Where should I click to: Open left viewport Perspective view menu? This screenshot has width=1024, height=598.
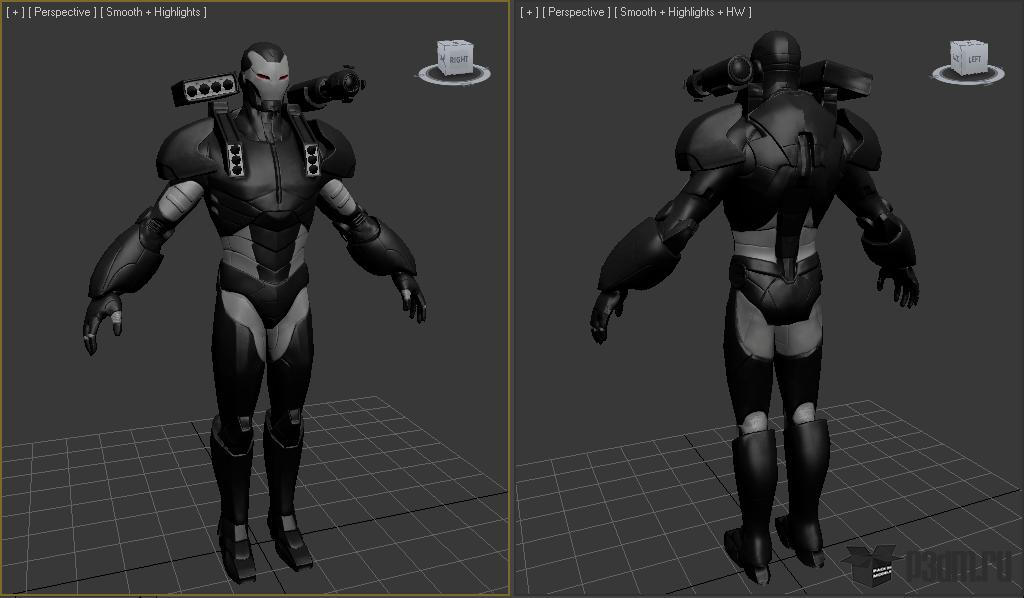click(62, 12)
